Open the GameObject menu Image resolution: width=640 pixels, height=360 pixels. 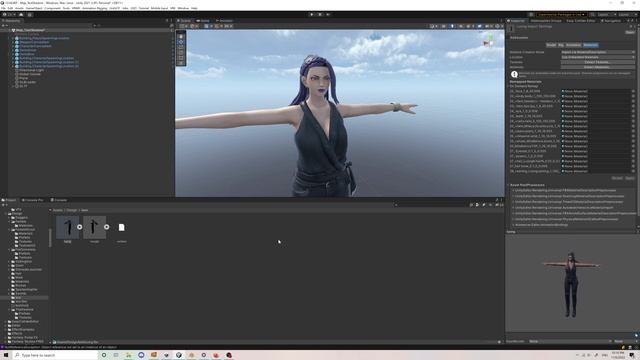point(34,8)
